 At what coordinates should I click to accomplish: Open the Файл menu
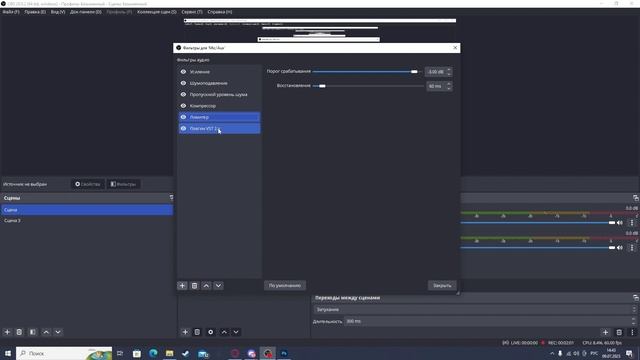[x=11, y=12]
